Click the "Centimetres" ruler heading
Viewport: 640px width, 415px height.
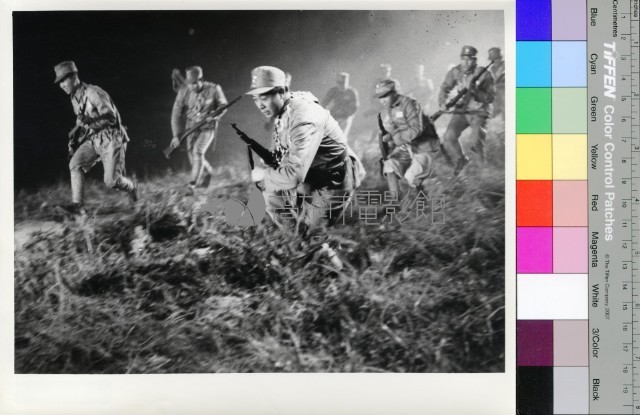point(615,19)
